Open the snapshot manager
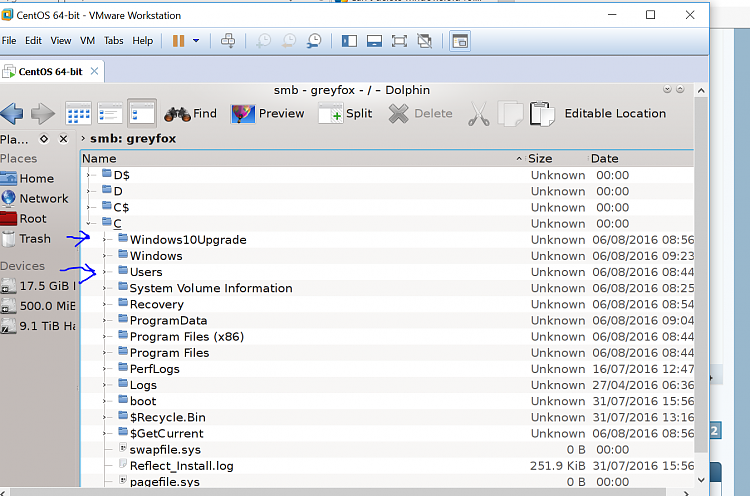The image size is (750, 496). click(x=314, y=41)
